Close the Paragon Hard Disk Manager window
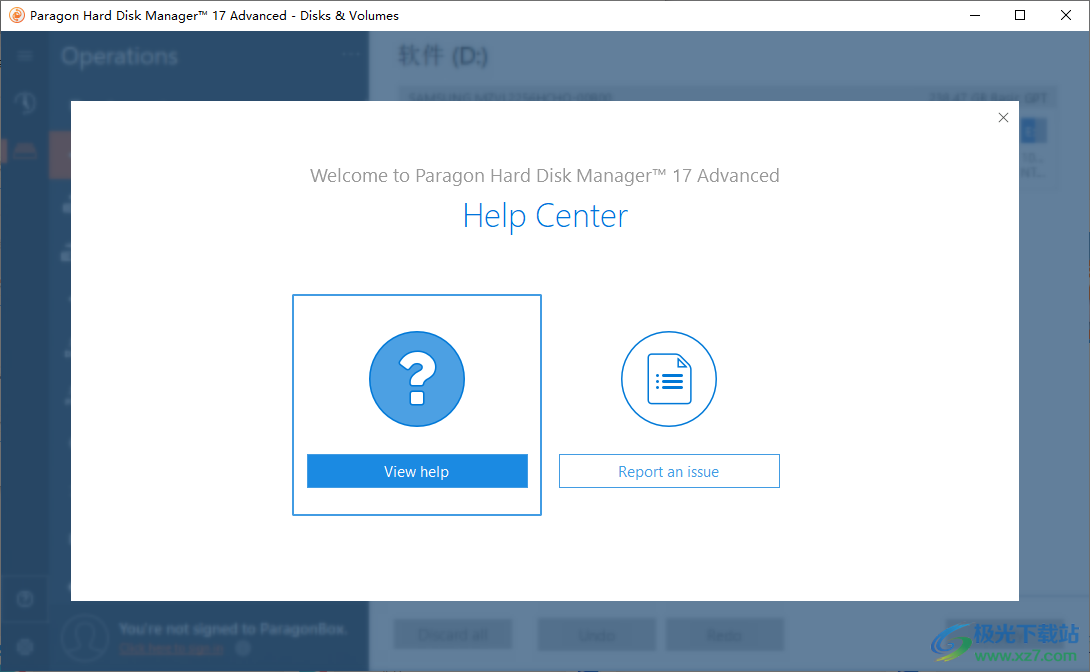Viewport: 1090px width, 672px height. click(1066, 15)
